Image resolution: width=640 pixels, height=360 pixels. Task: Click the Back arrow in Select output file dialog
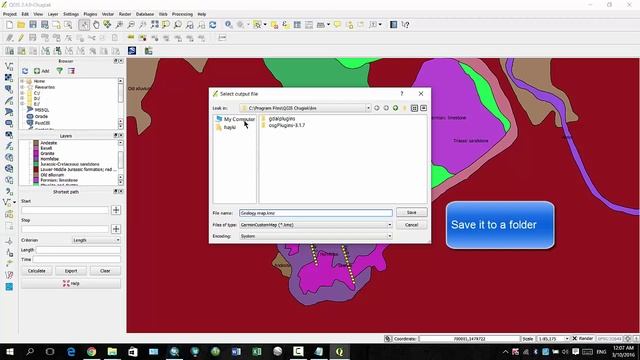click(377, 108)
